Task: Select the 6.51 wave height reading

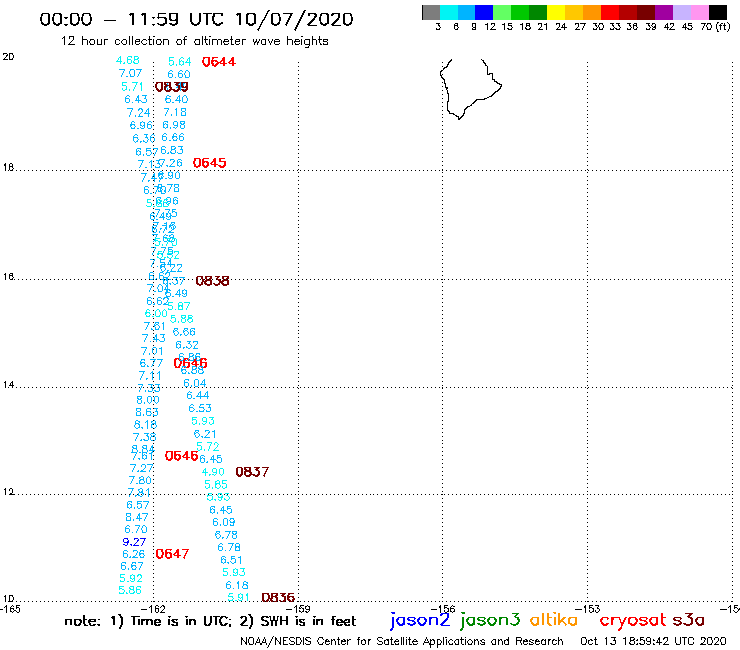Action: (231, 560)
